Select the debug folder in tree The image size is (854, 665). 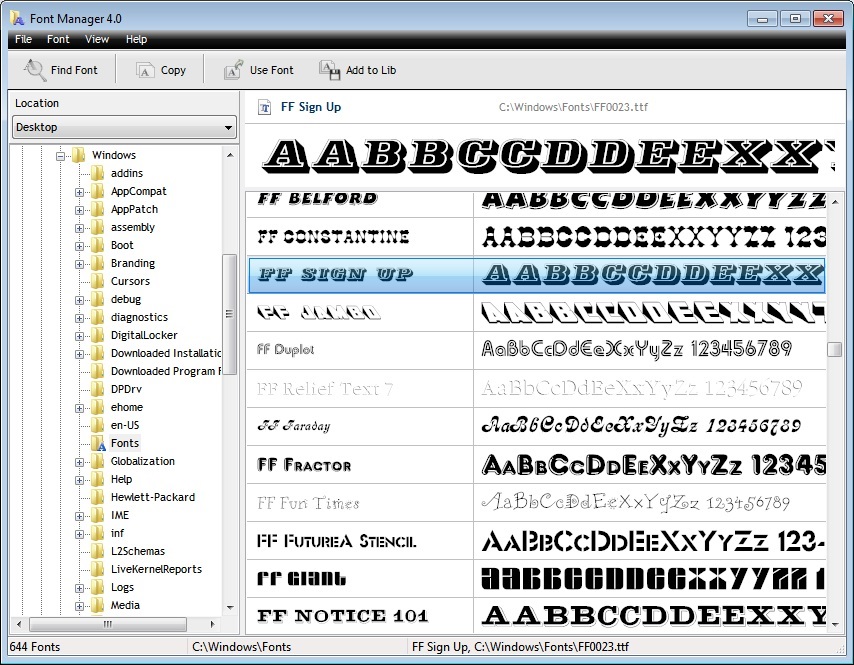pos(126,299)
